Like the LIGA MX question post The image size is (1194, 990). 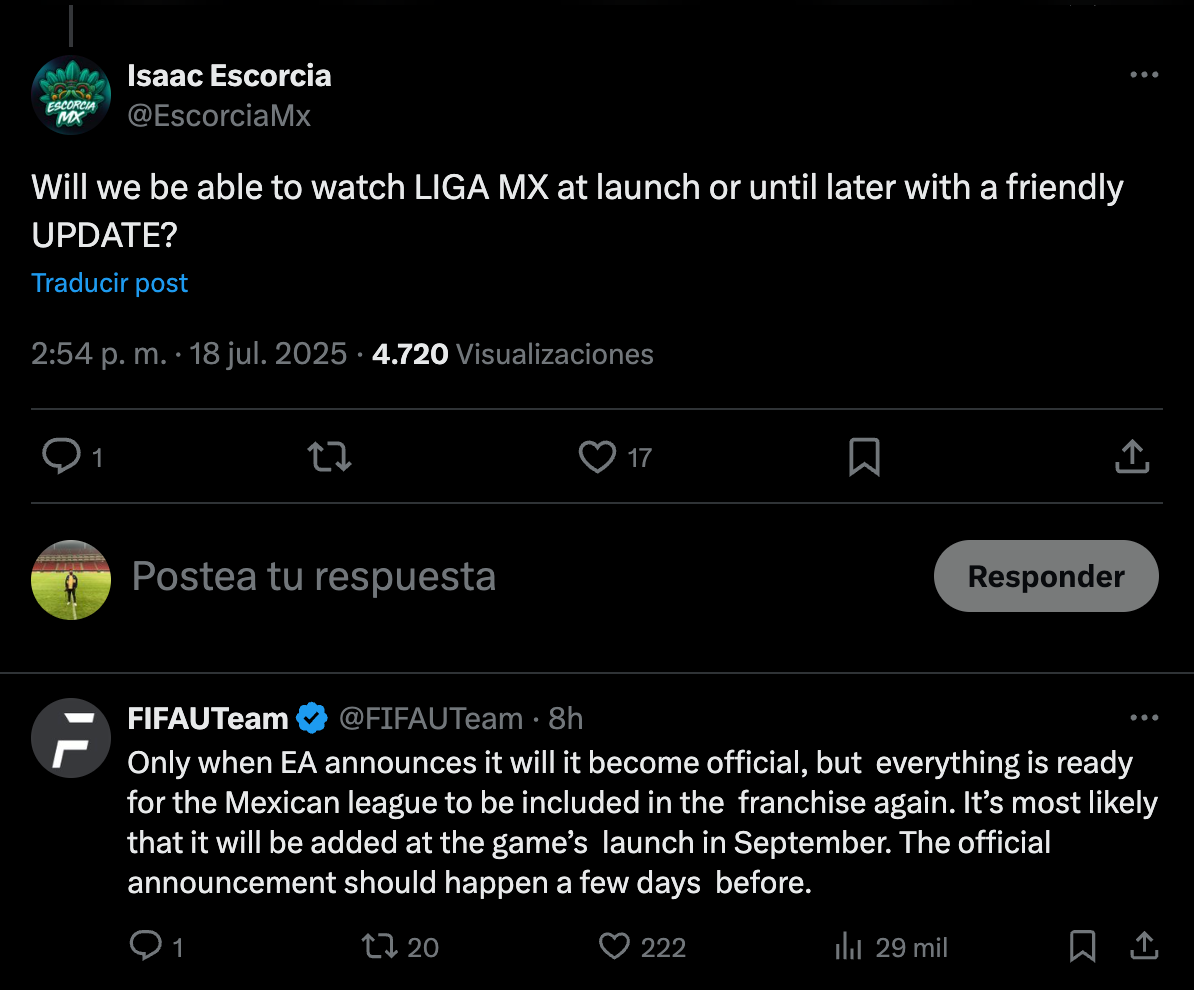[597, 457]
